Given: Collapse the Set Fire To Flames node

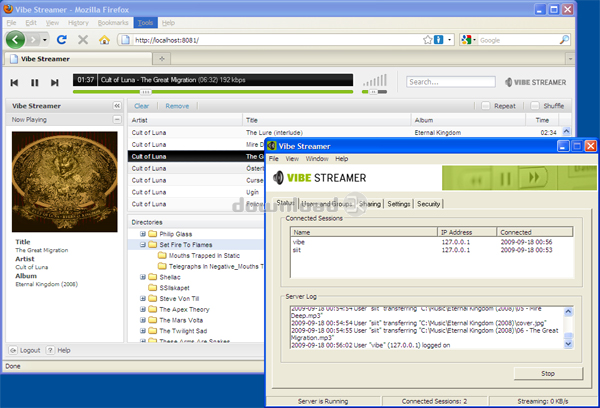Looking at the screenshot, I should [x=143, y=245].
